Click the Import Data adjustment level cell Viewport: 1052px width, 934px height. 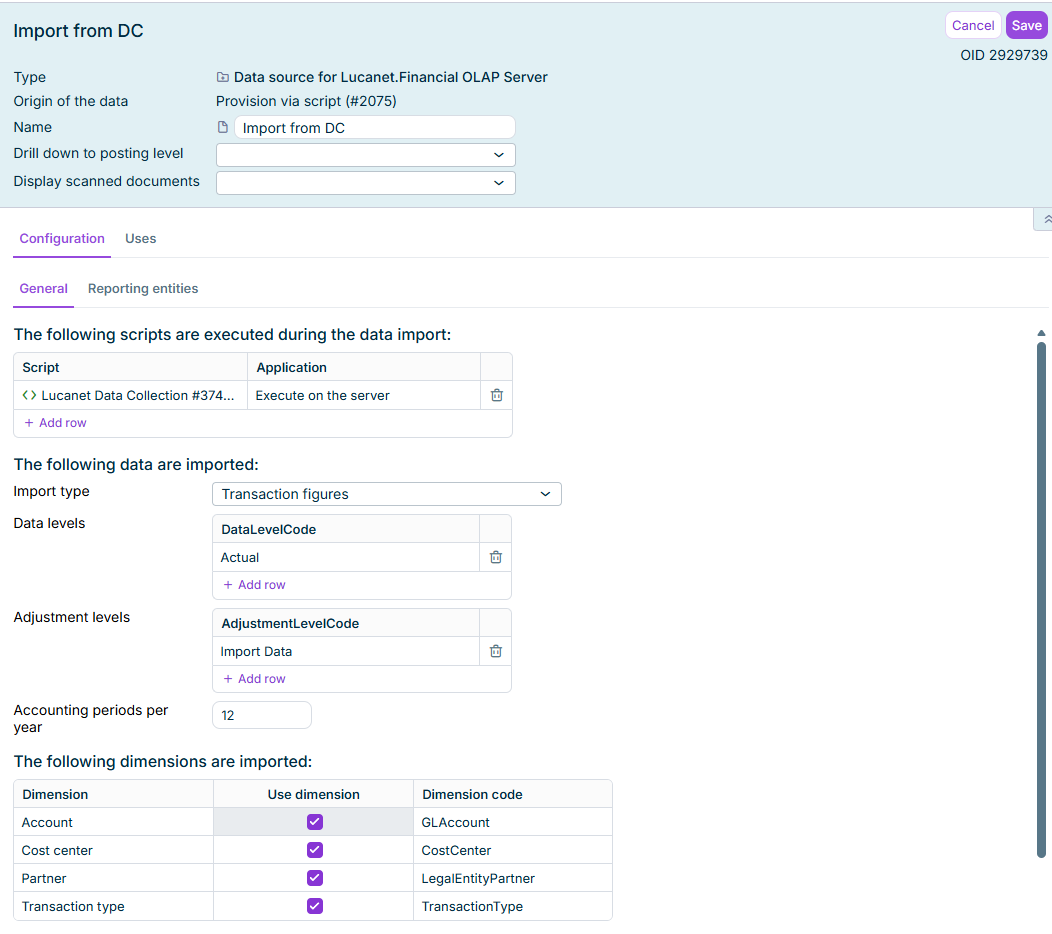pos(346,651)
